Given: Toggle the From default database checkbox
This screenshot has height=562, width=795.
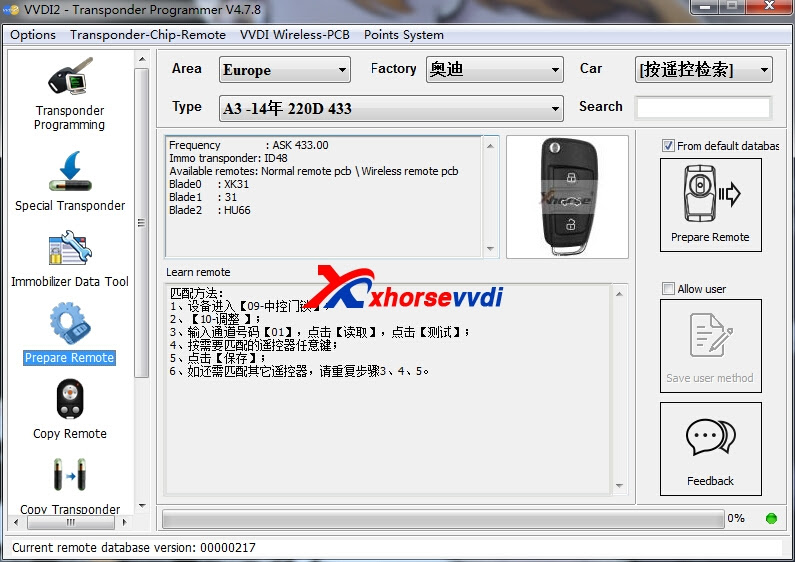Looking at the screenshot, I should [668, 146].
